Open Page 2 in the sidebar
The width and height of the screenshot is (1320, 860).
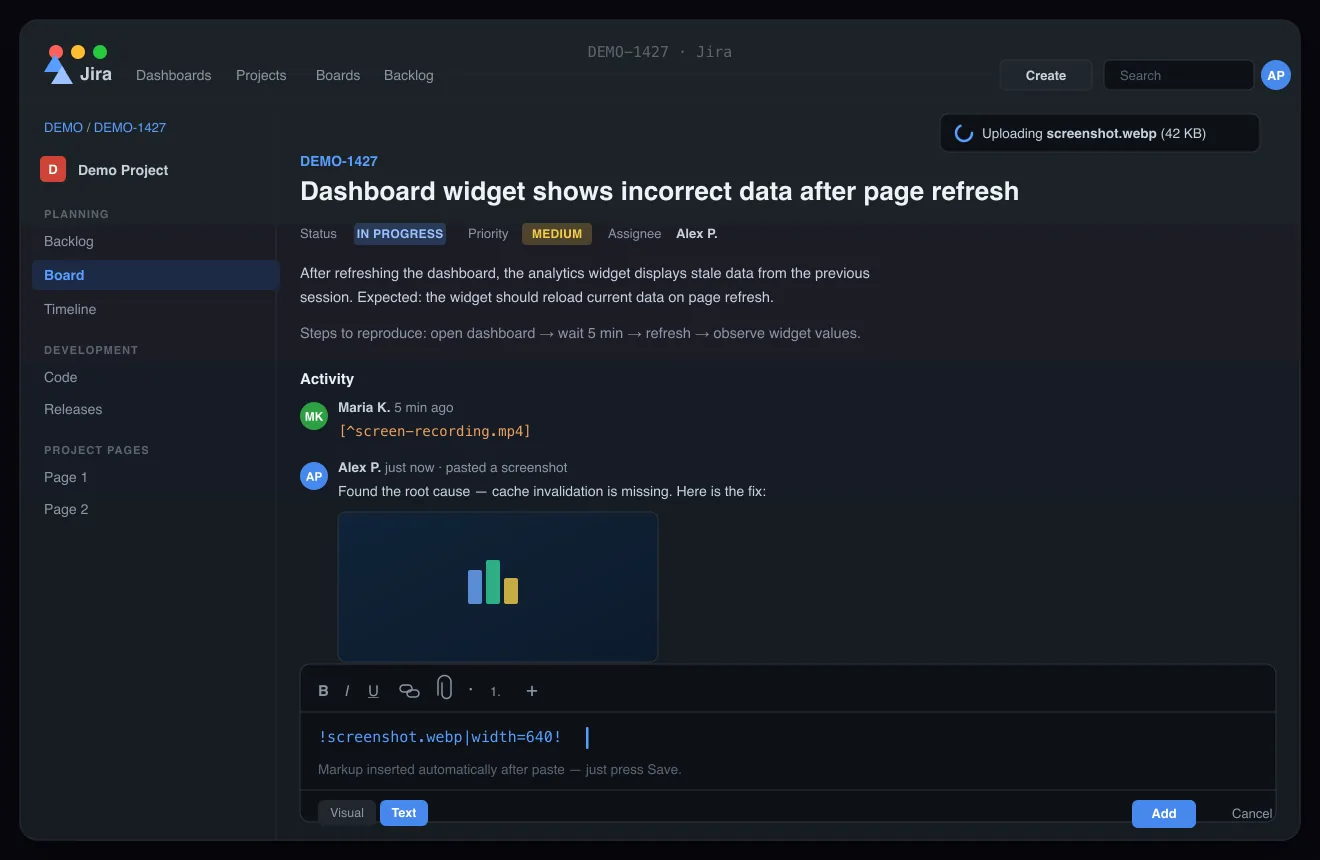point(66,509)
